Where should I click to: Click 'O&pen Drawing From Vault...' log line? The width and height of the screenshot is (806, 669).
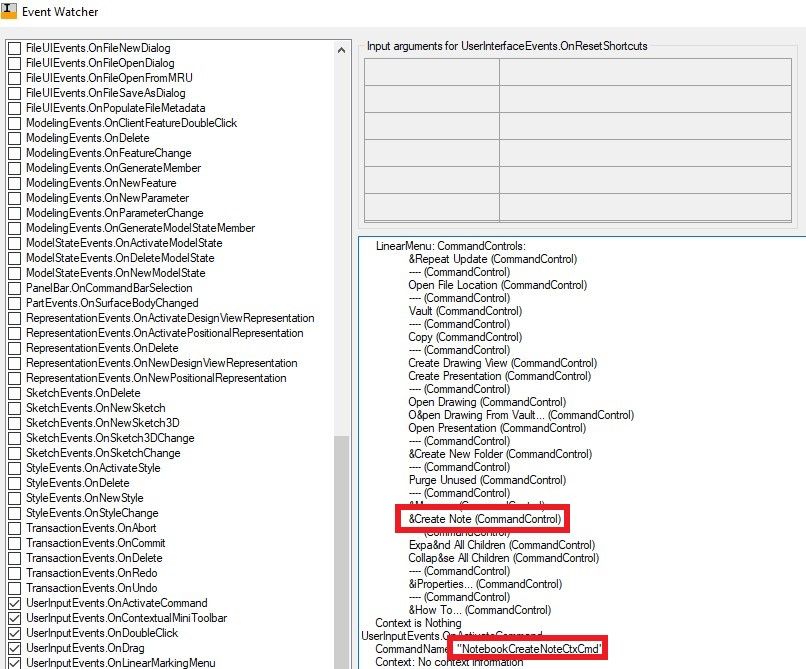click(x=521, y=415)
